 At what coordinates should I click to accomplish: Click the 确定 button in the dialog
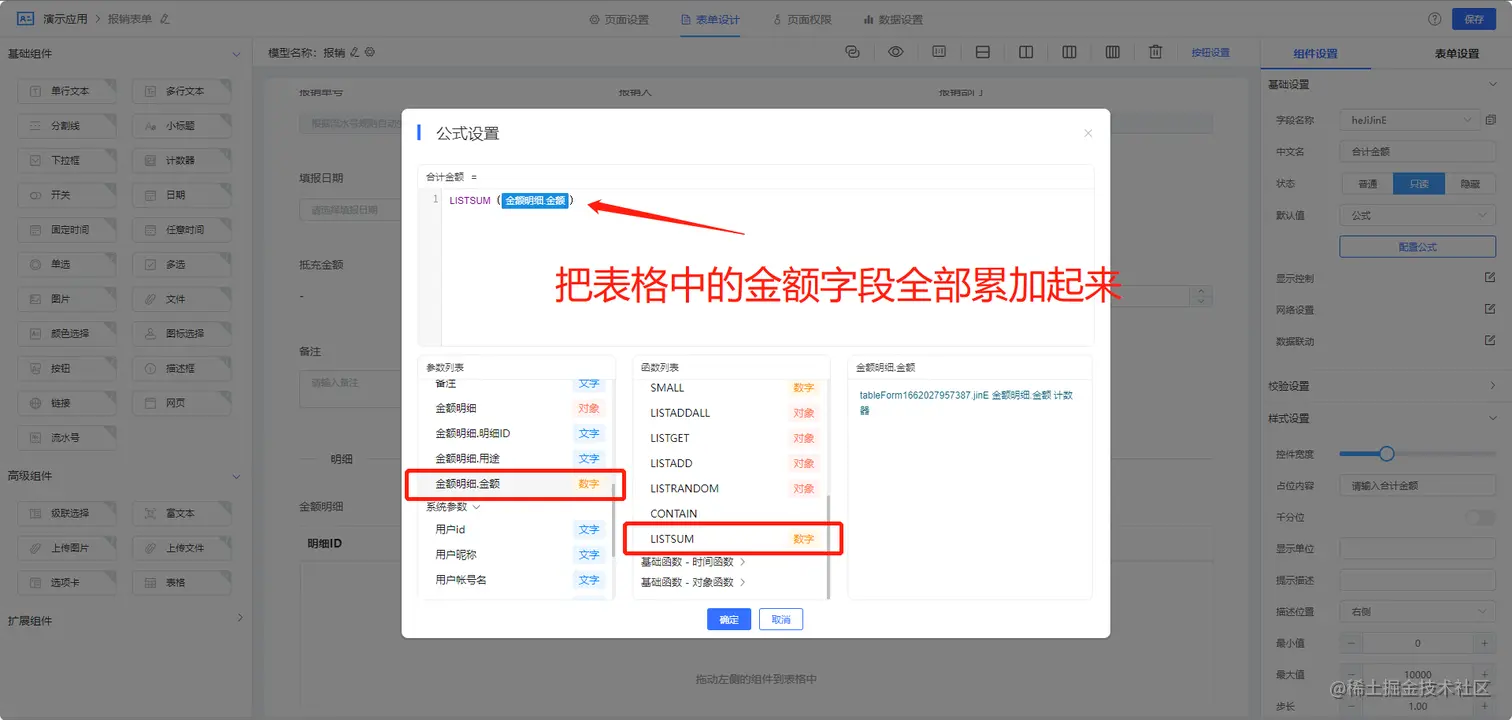click(729, 620)
